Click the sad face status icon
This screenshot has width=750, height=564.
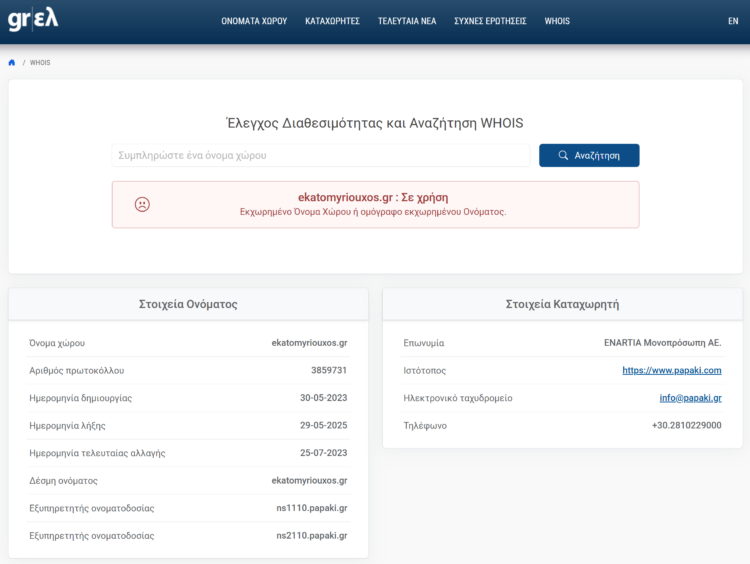click(x=142, y=204)
